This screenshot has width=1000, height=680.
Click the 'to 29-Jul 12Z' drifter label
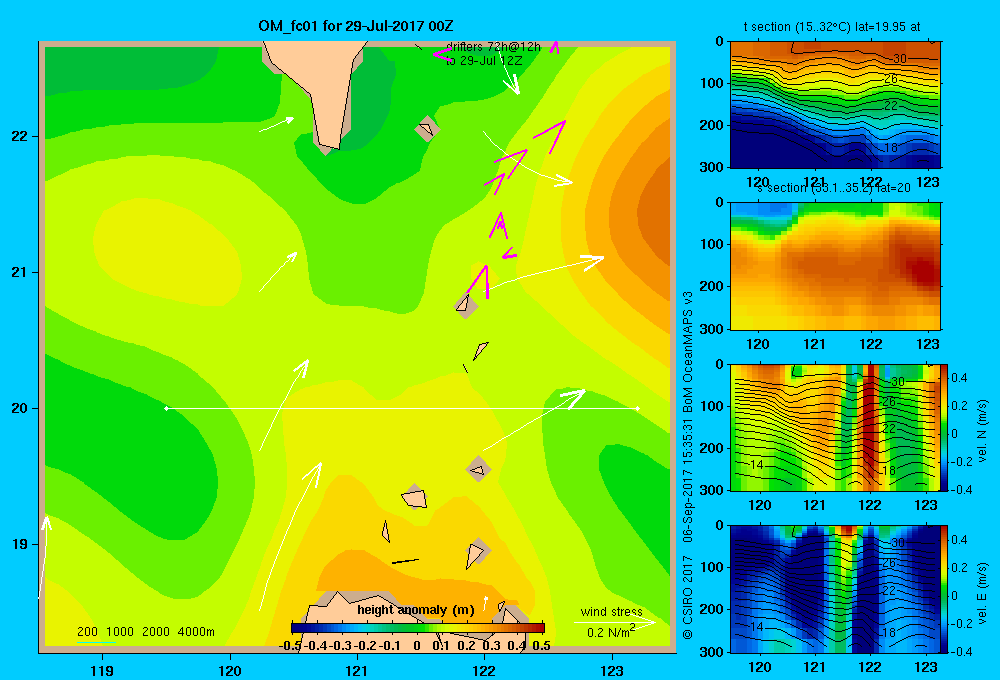[x=484, y=61]
